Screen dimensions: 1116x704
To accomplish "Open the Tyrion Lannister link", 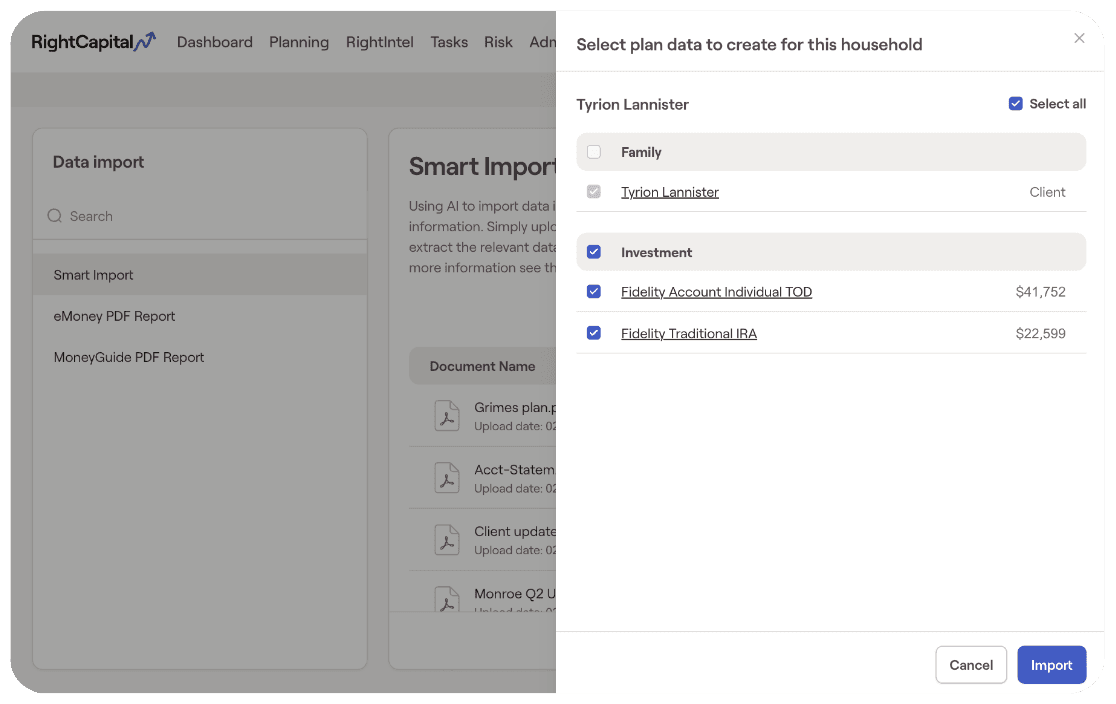I will click(670, 192).
